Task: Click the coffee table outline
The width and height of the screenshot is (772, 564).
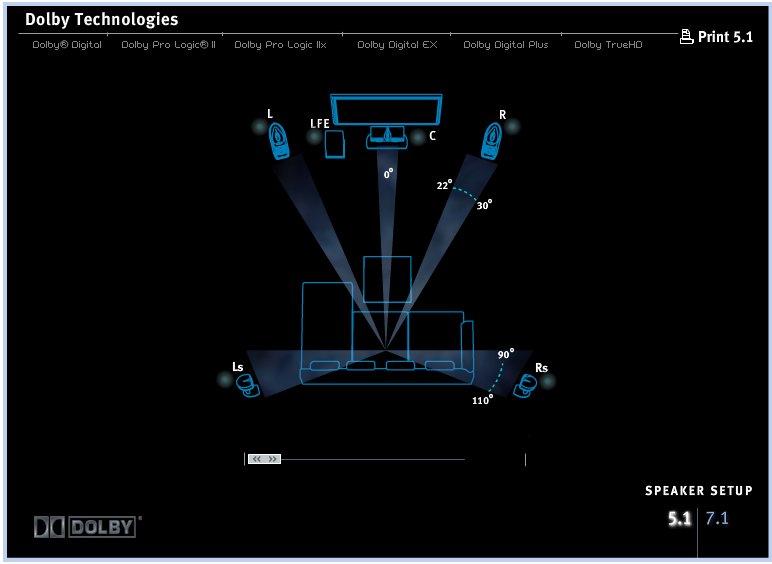Action: coord(387,279)
